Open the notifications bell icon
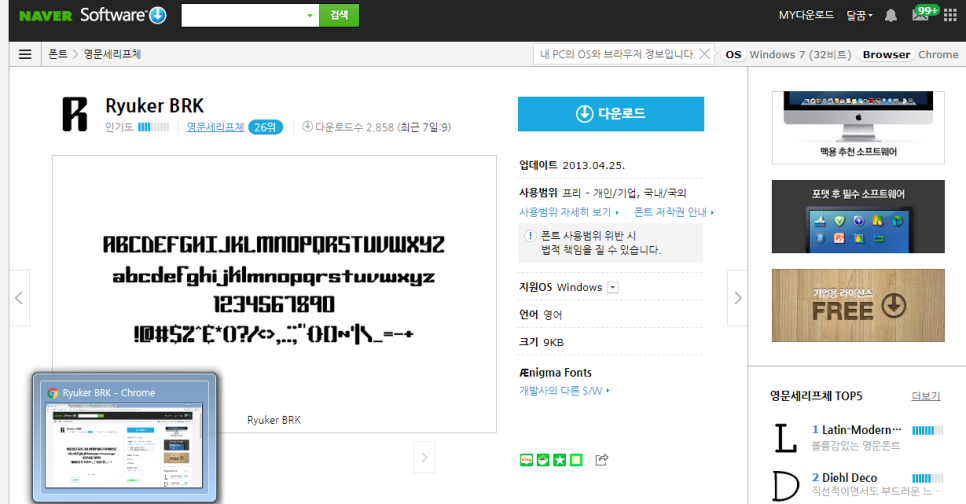Viewport: 966px width, 504px height. (890, 15)
